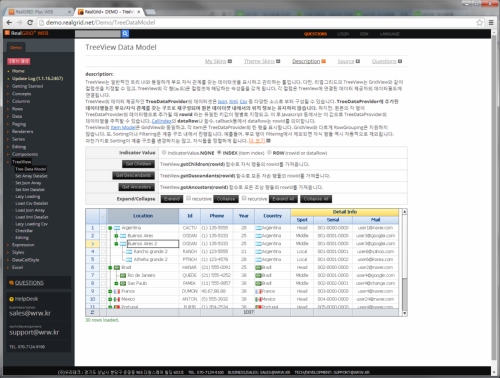Expand the France tree node

coord(110,291)
